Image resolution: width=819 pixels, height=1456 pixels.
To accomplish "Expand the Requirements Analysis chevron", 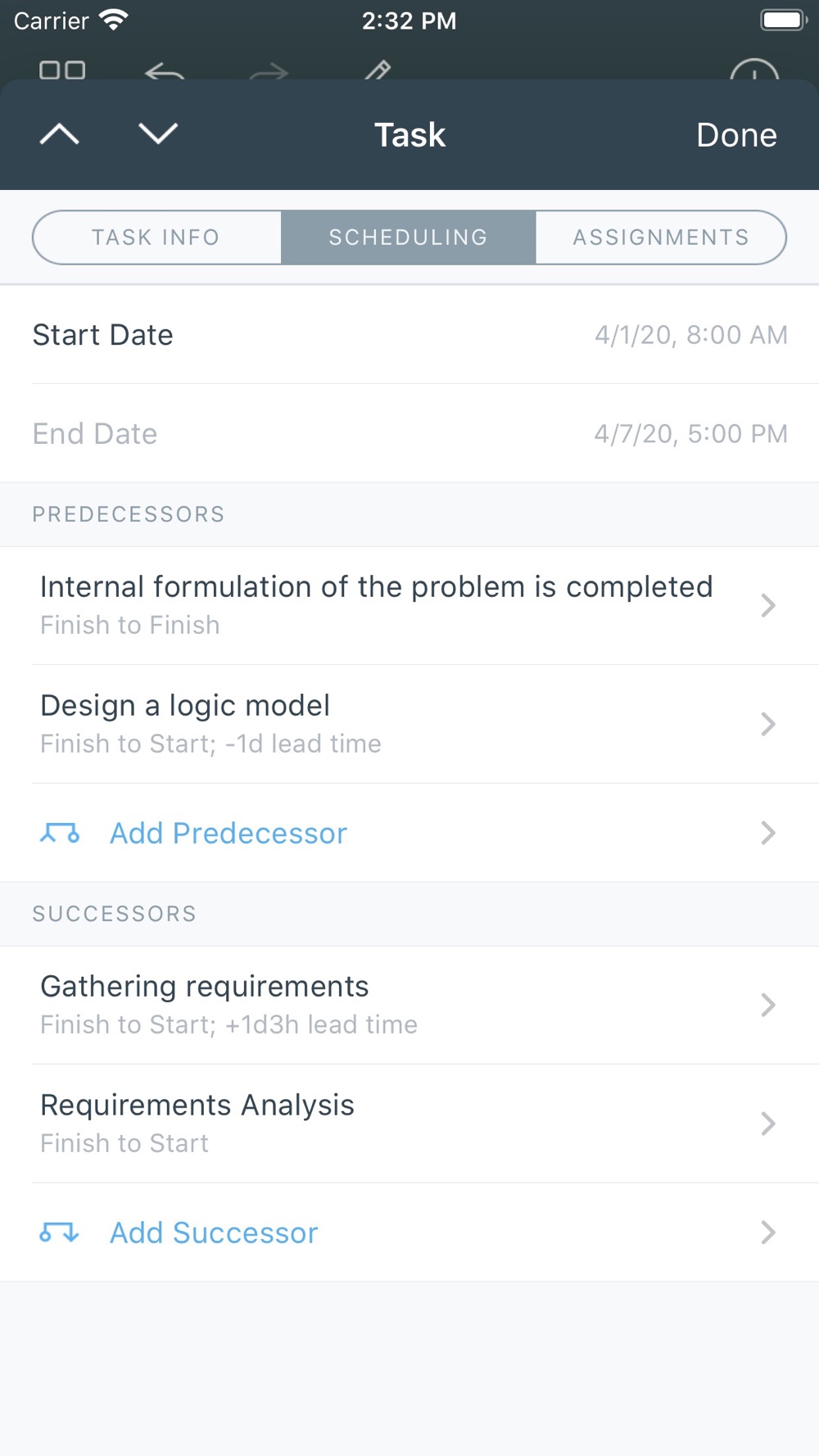I will [767, 1124].
